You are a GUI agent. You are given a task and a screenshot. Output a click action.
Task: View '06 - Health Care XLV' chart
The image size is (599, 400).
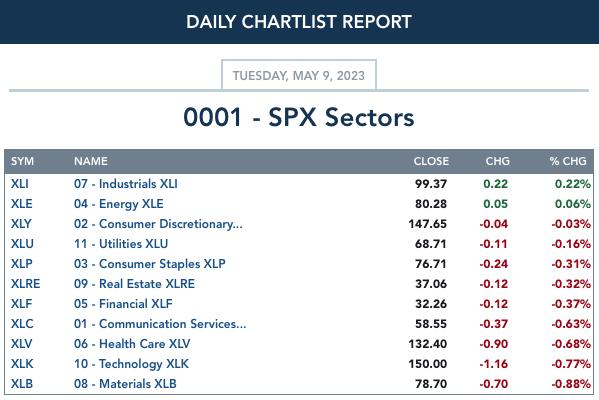[132, 344]
